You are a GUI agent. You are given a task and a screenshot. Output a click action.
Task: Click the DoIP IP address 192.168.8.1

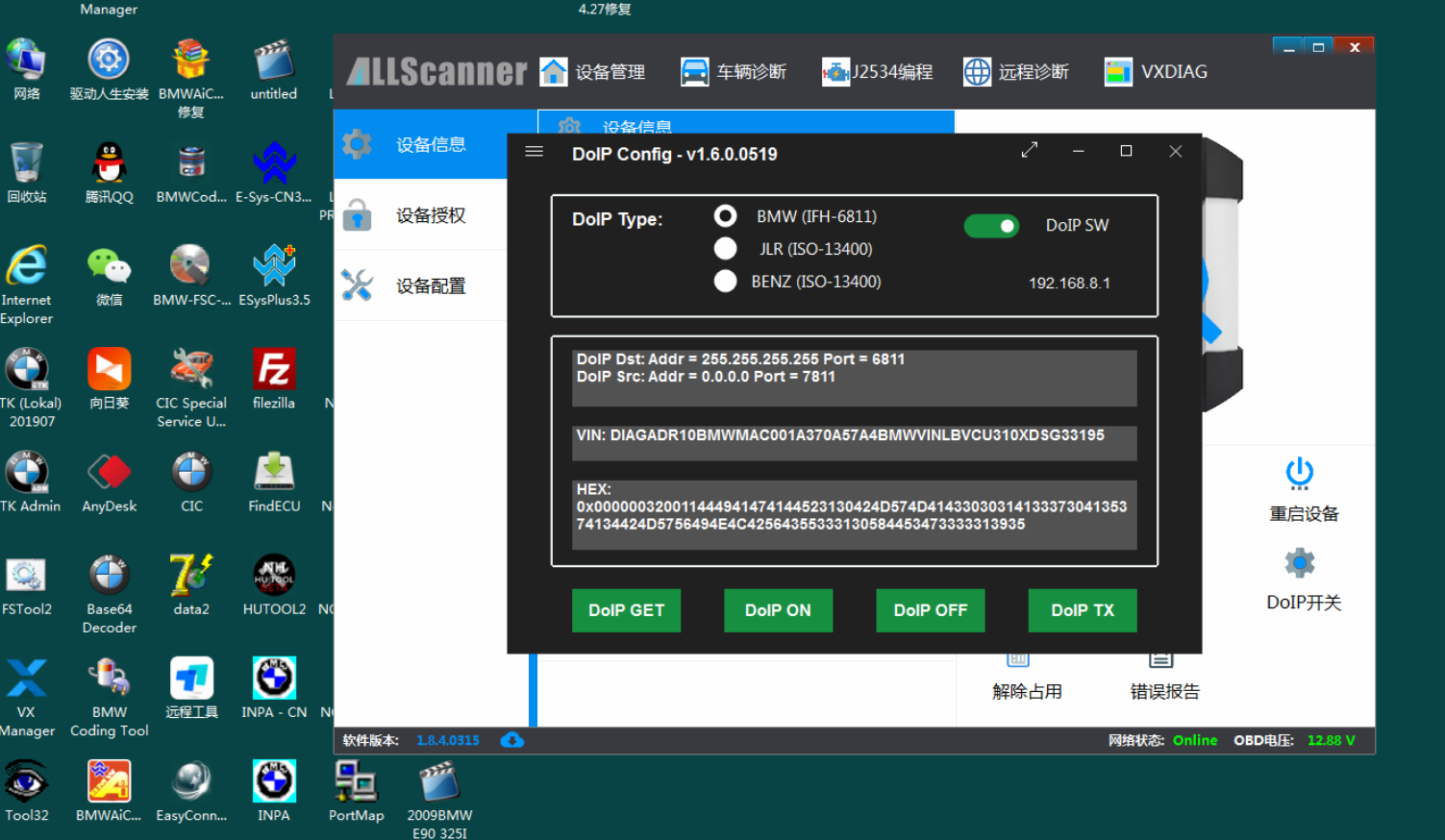coord(1069,284)
